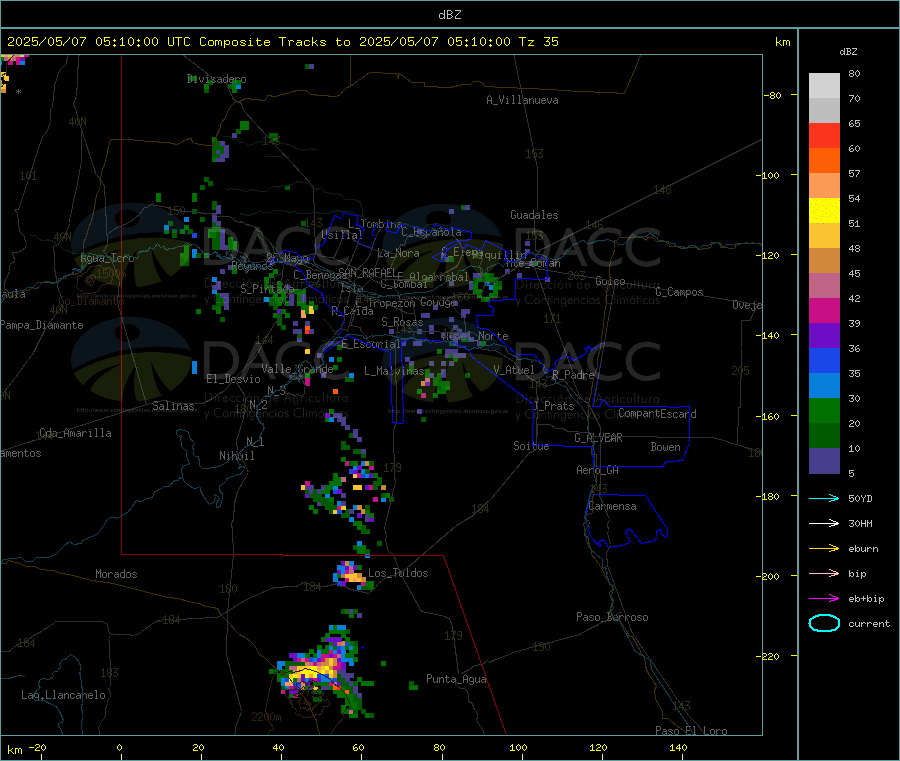Click the 50YD cyan arrow legend icon
Viewport: 900px width, 761px height.
[x=824, y=498]
